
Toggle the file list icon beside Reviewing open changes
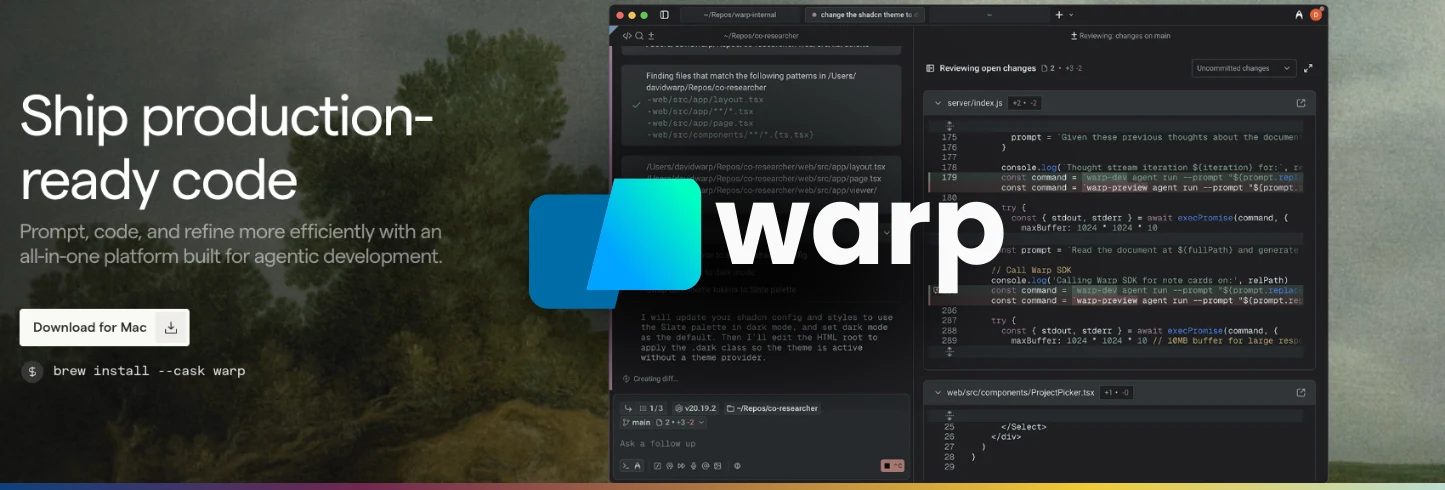pyautogui.click(x=930, y=69)
